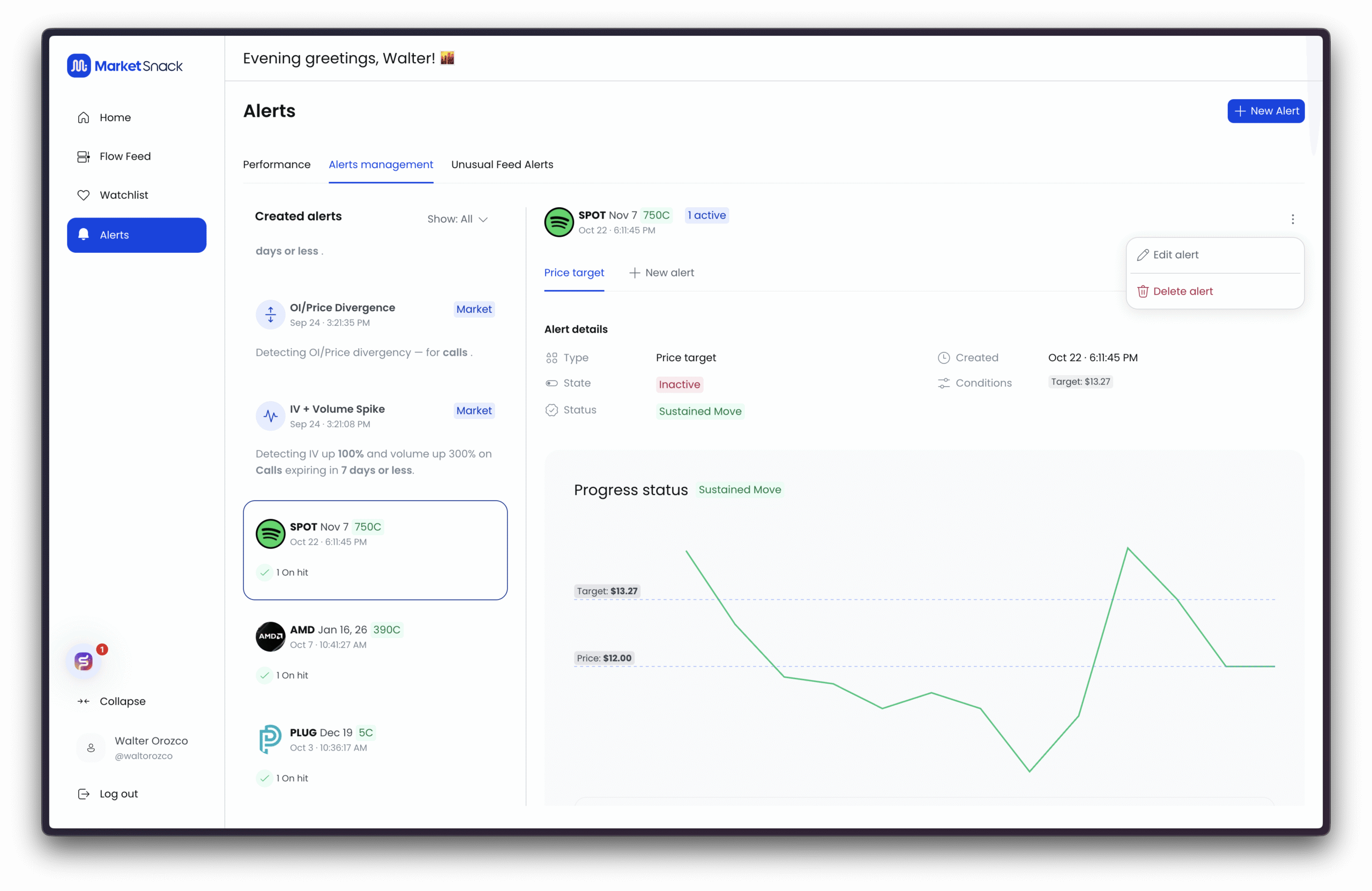
Task: Click the New Alert button
Action: tap(1265, 111)
